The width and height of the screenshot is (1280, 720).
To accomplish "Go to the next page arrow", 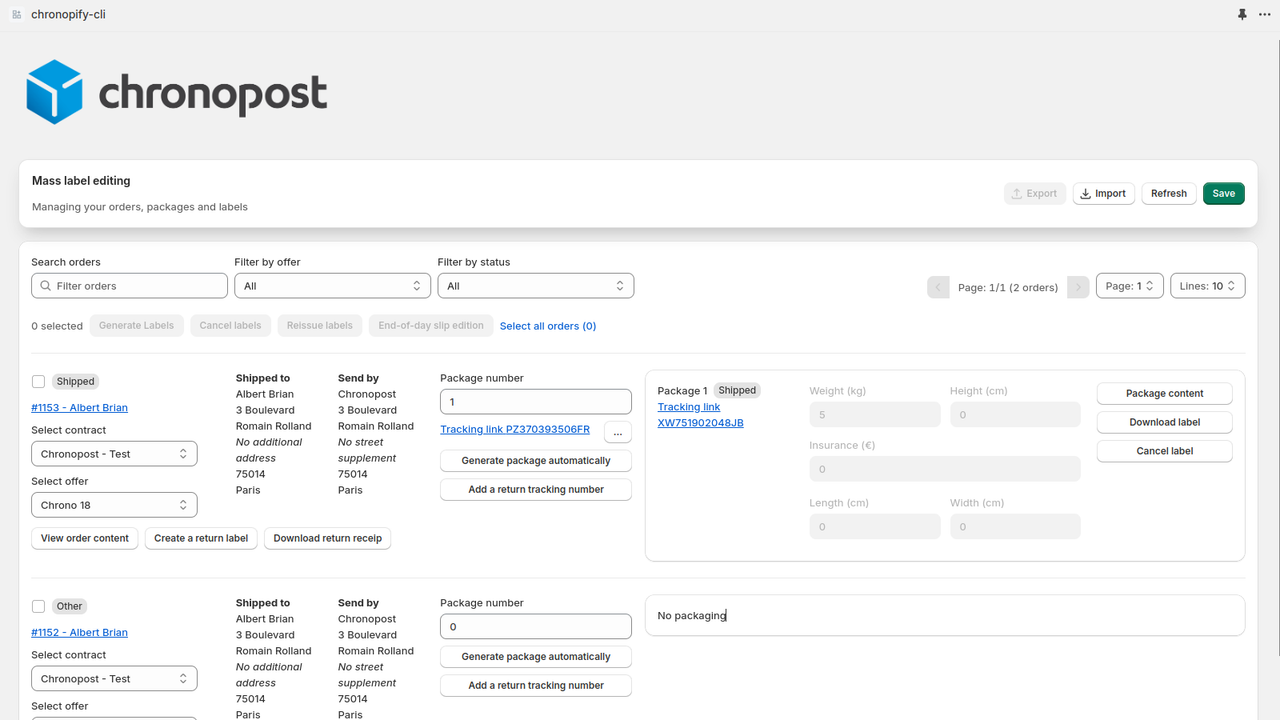I will [x=1078, y=287].
